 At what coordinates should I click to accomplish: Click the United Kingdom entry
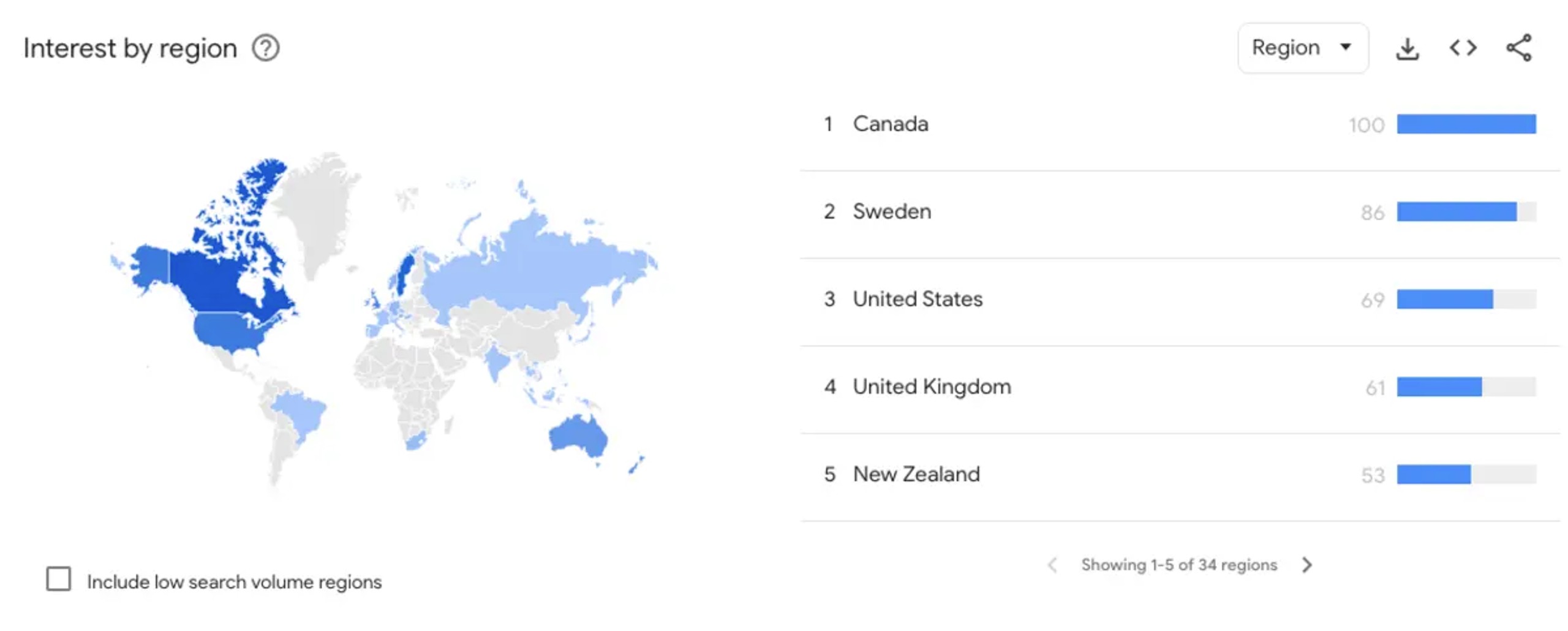coord(932,387)
